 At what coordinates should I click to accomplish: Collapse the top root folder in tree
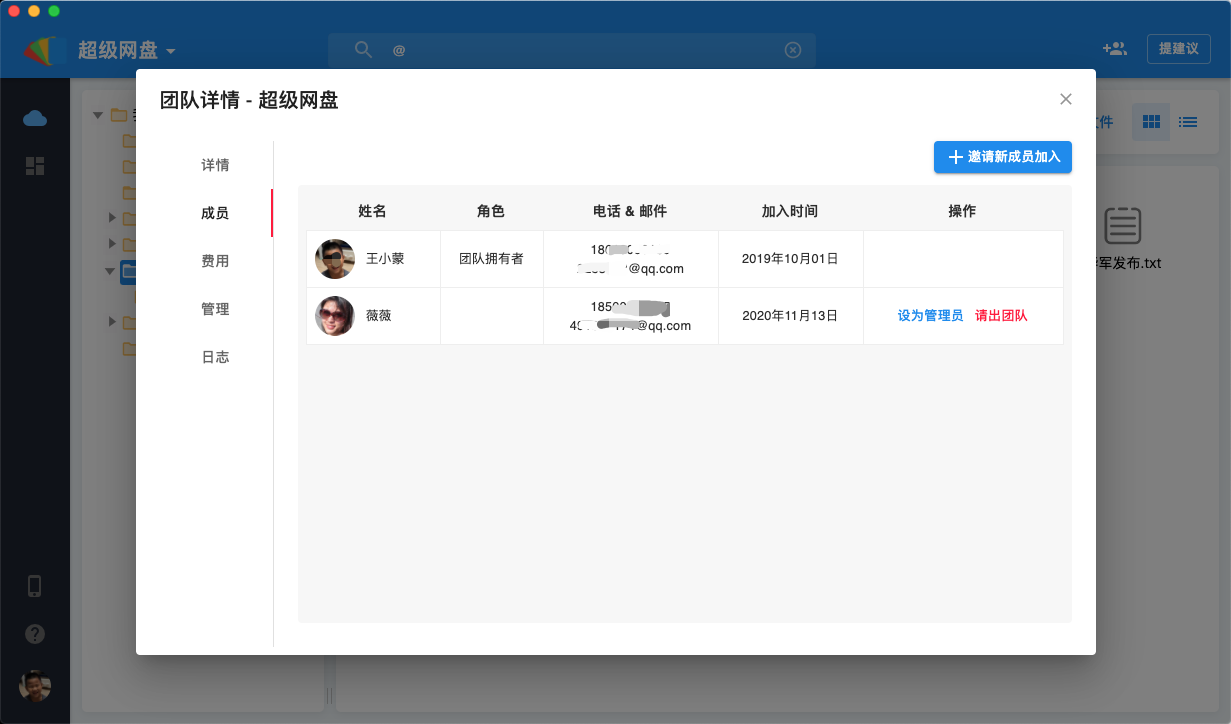[98, 115]
